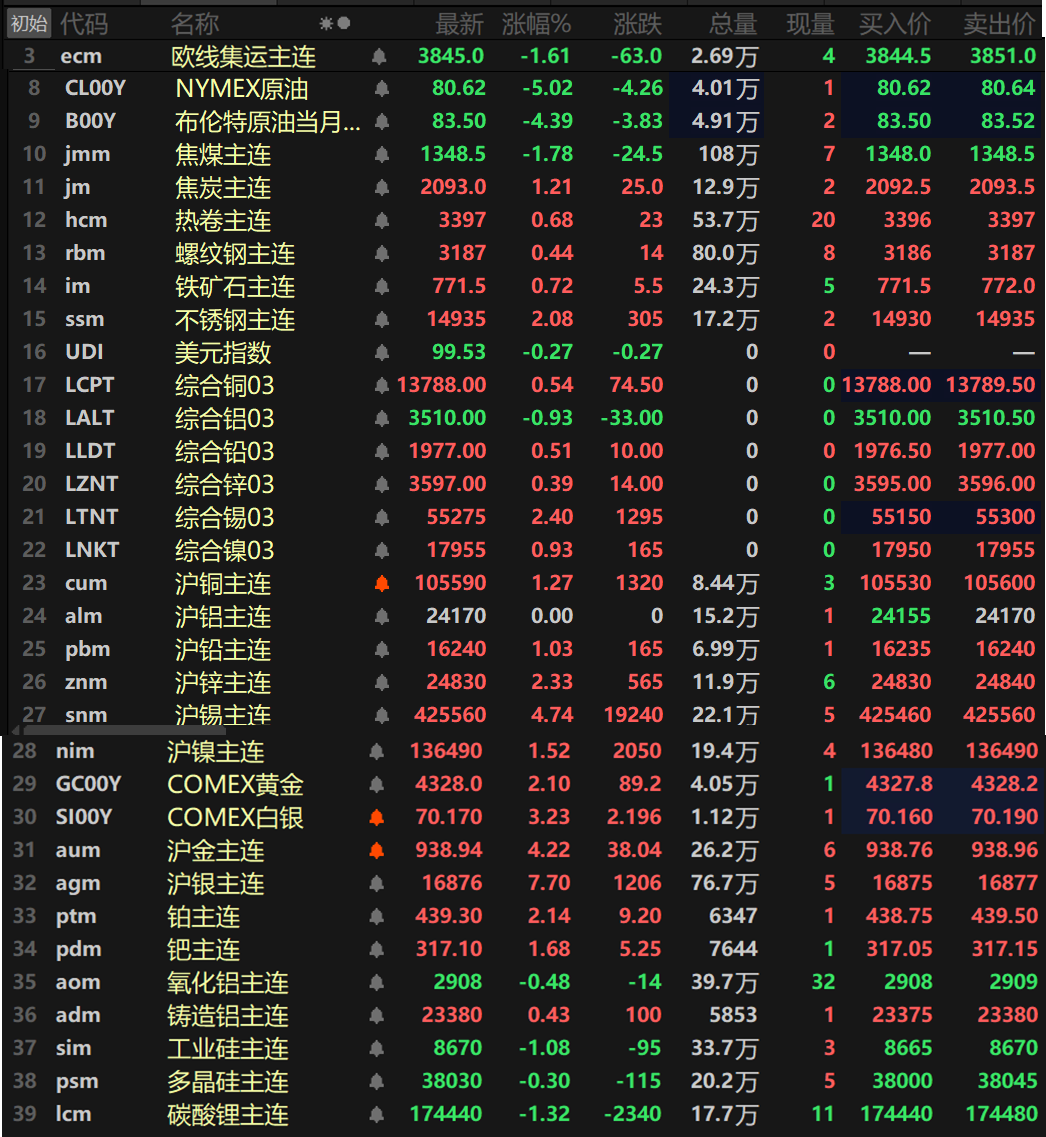Set alert bell on 焦炭主连 row
The width and height of the screenshot is (1046, 1137).
pyautogui.click(x=382, y=188)
